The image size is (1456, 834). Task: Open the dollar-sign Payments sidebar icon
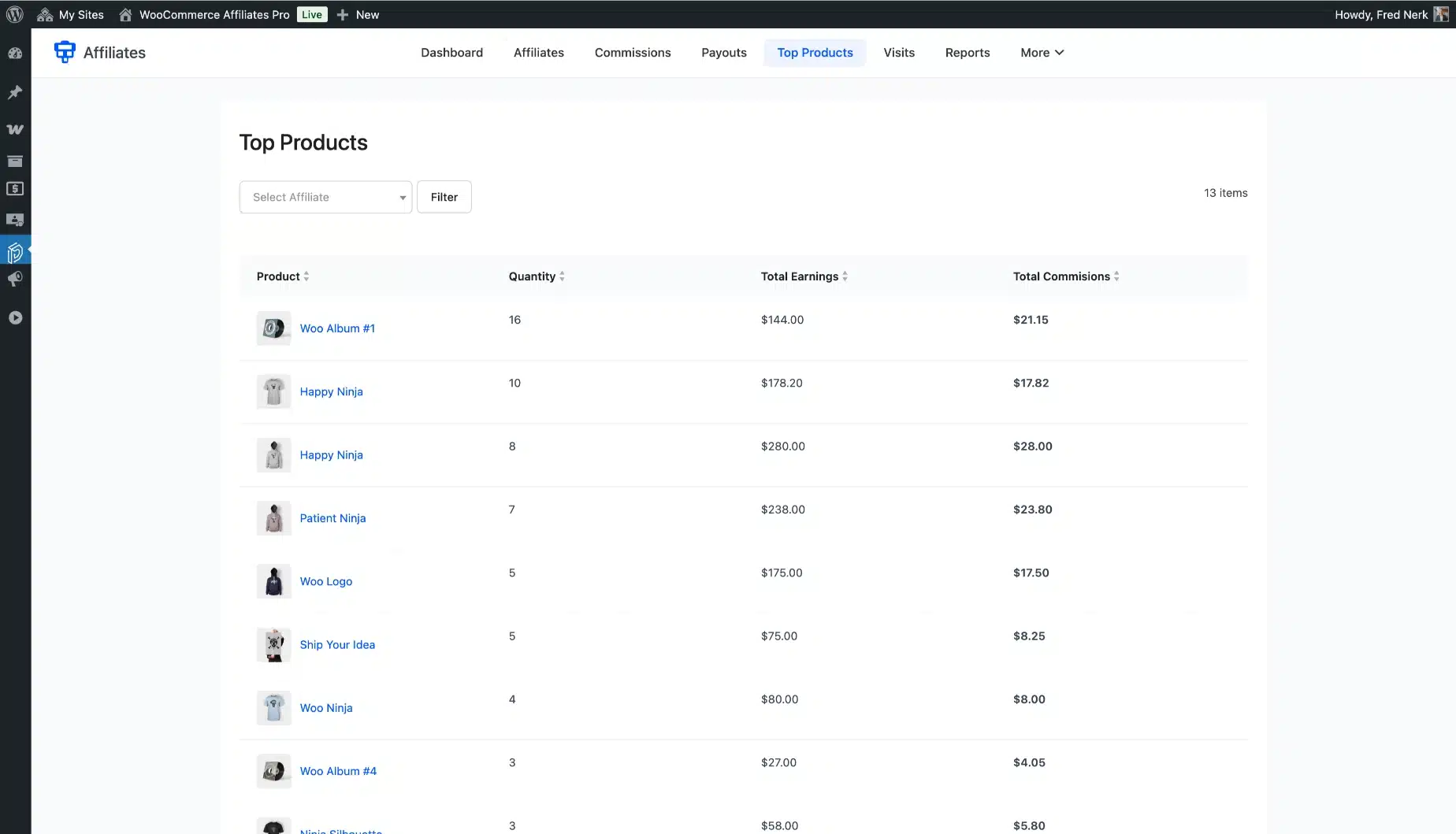pos(15,189)
